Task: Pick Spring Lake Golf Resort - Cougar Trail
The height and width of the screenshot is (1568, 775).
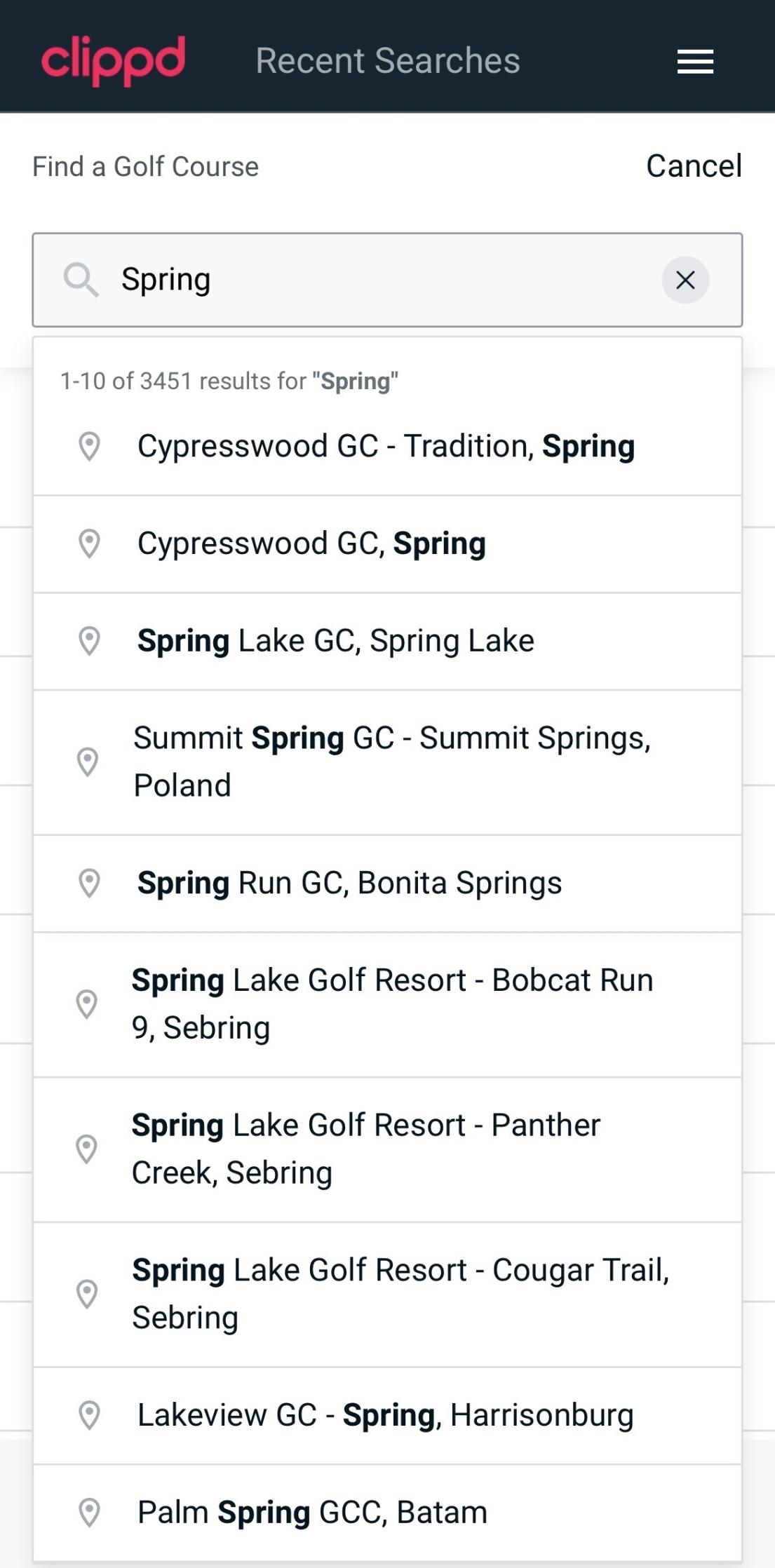Action: tap(400, 1295)
